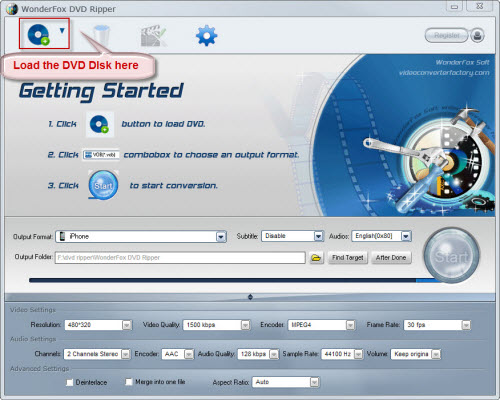The height and width of the screenshot is (400, 500).
Task: Click the clapperboard edit video icon
Action: pyautogui.click(x=153, y=36)
